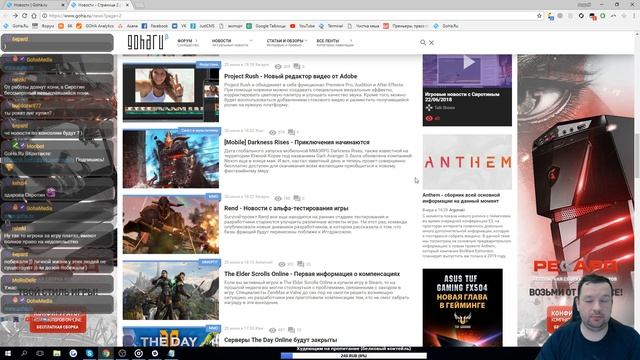Open the Windows Start menu
Viewport: 640px width, 360px height.
point(7,353)
